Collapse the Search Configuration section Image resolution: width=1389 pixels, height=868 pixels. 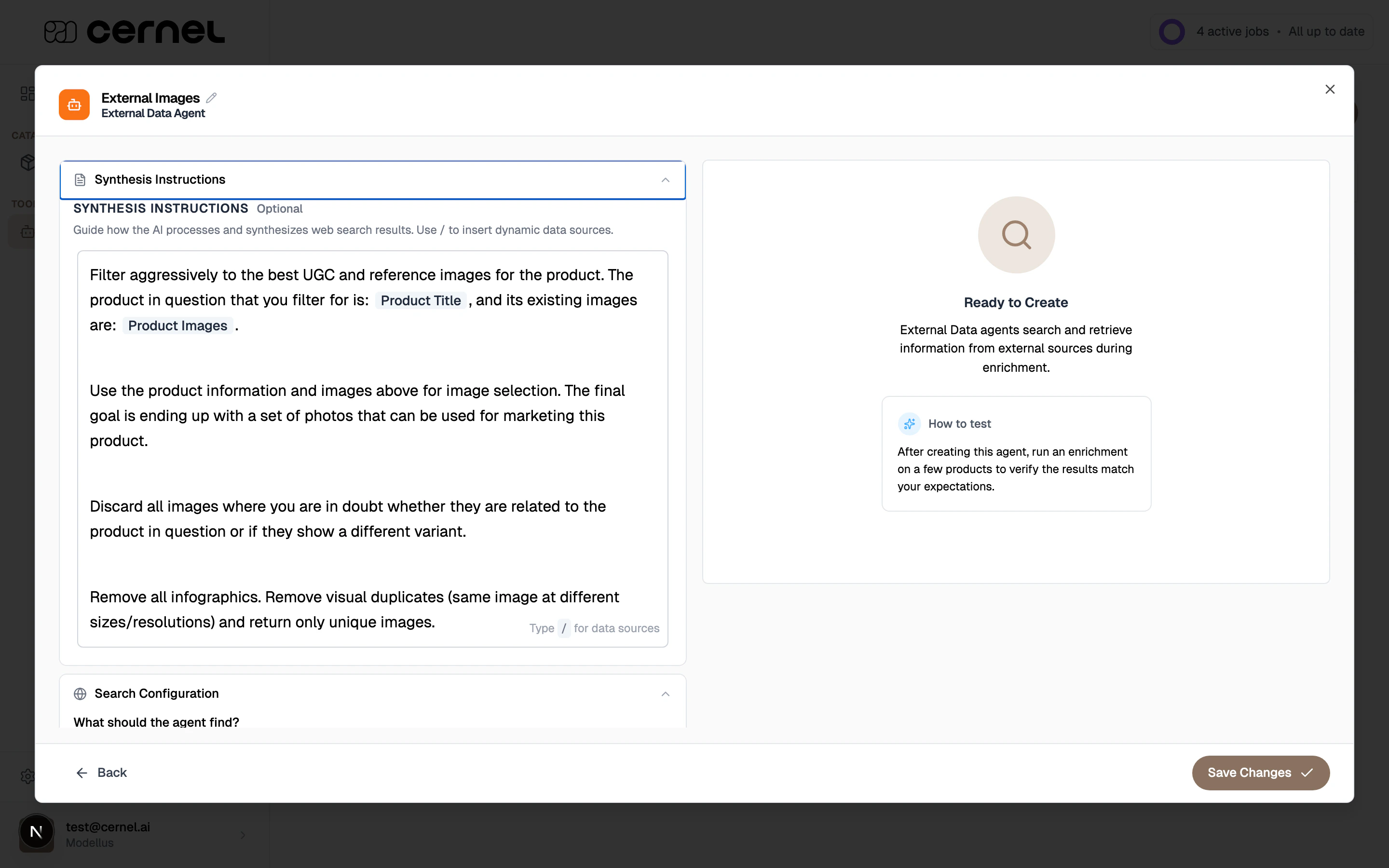click(x=665, y=693)
